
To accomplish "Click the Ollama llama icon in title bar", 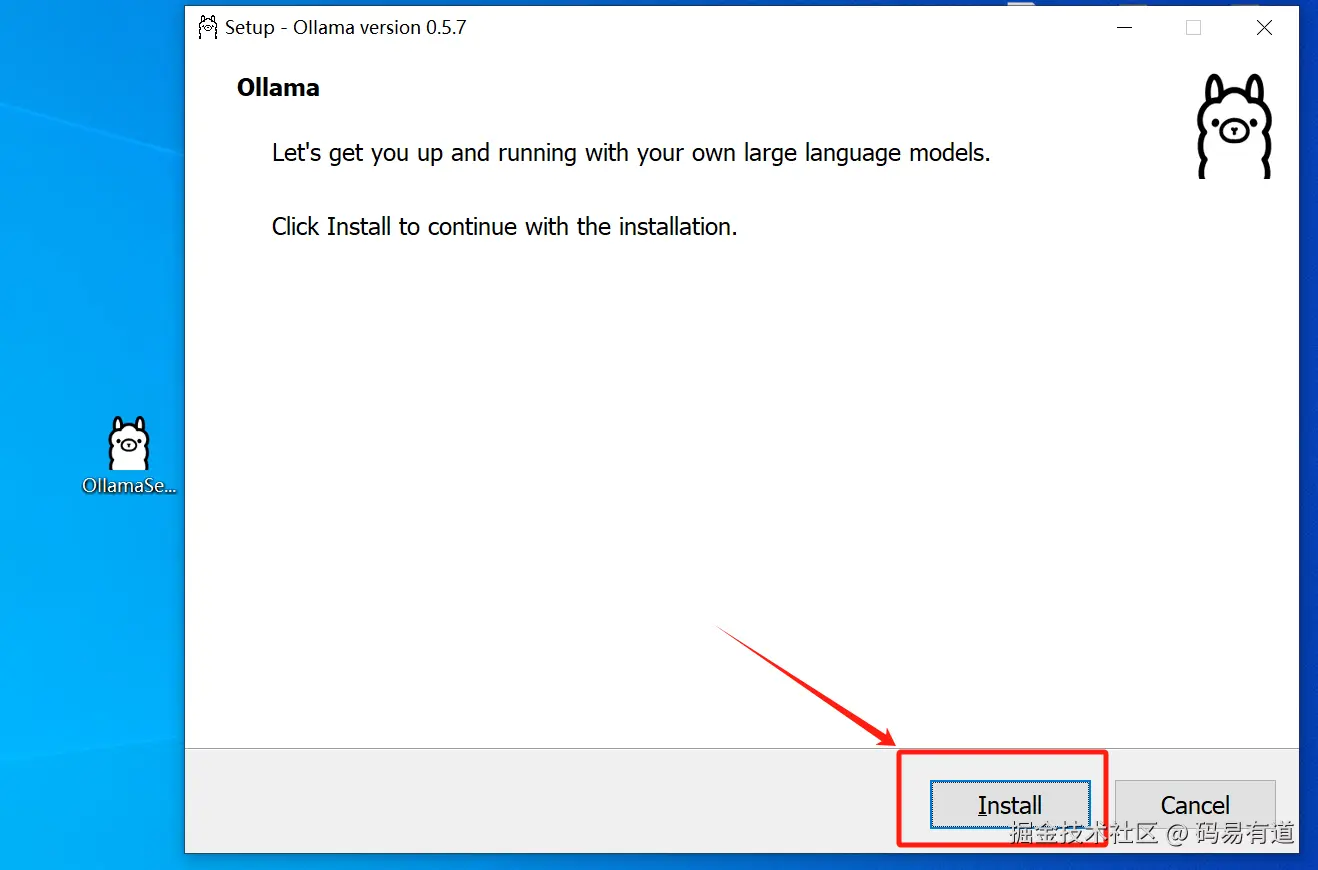I will pyautogui.click(x=208, y=27).
